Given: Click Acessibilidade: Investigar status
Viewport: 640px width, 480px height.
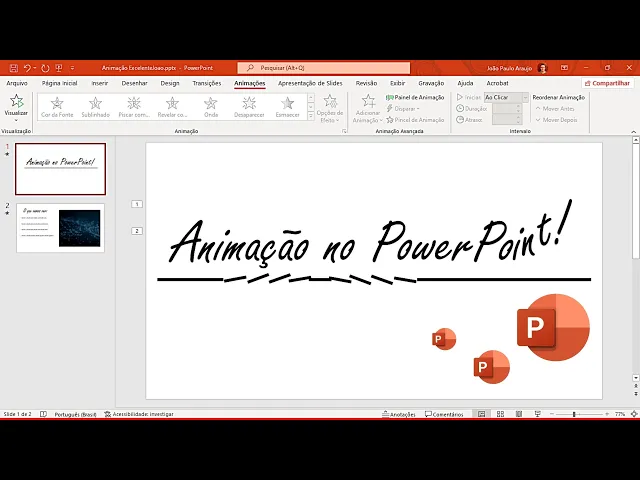Looking at the screenshot, I should coord(139,414).
